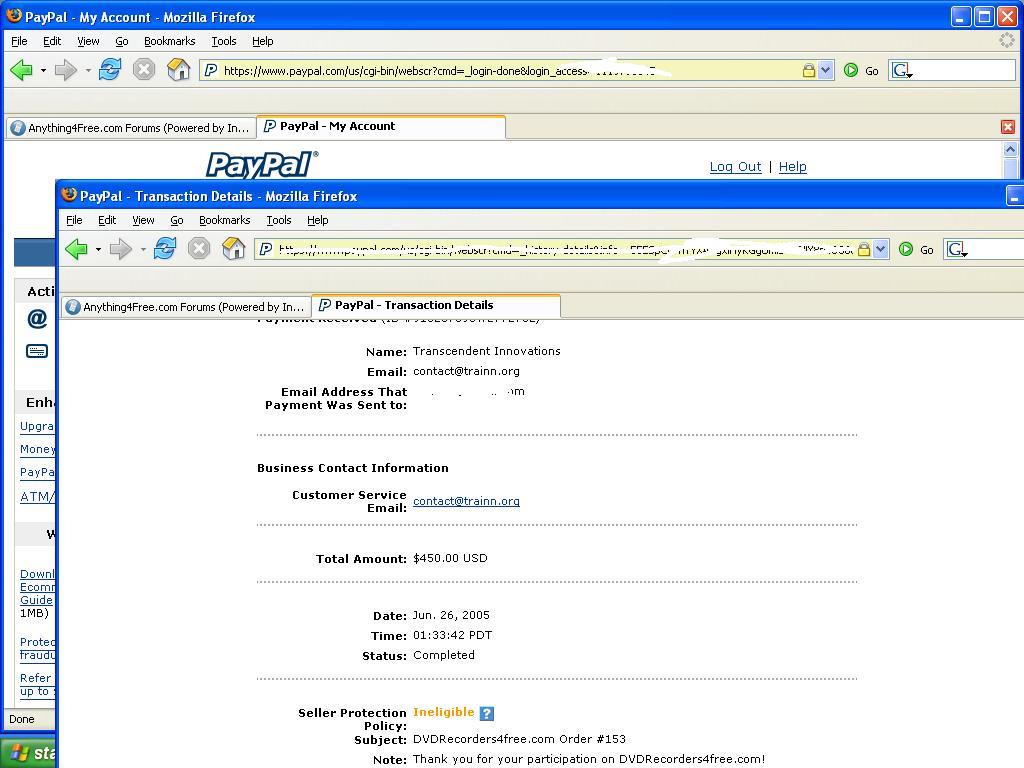Screen dimensions: 1024x768
Task: Open search engine dropdown in Transaction Details window
Action: 957,249
